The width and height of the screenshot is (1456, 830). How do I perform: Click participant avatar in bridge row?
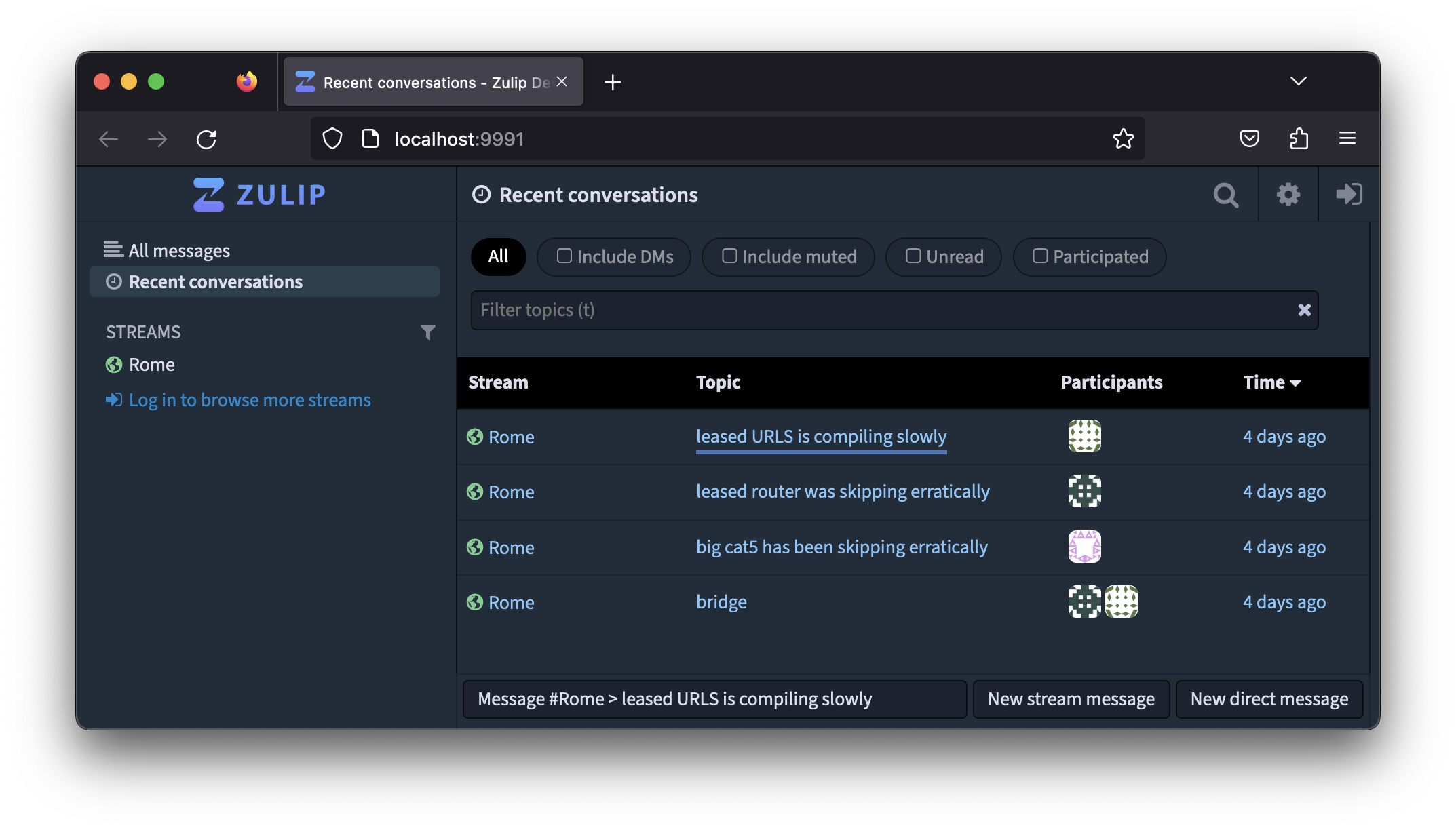[x=1084, y=601]
